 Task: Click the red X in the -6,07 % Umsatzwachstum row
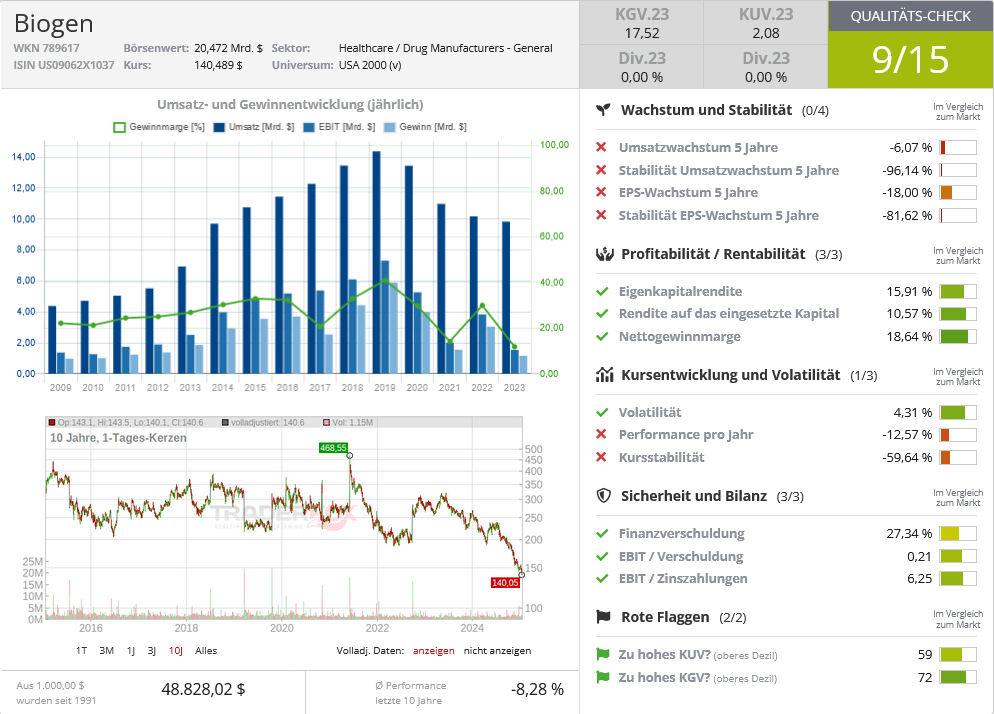tap(602, 147)
